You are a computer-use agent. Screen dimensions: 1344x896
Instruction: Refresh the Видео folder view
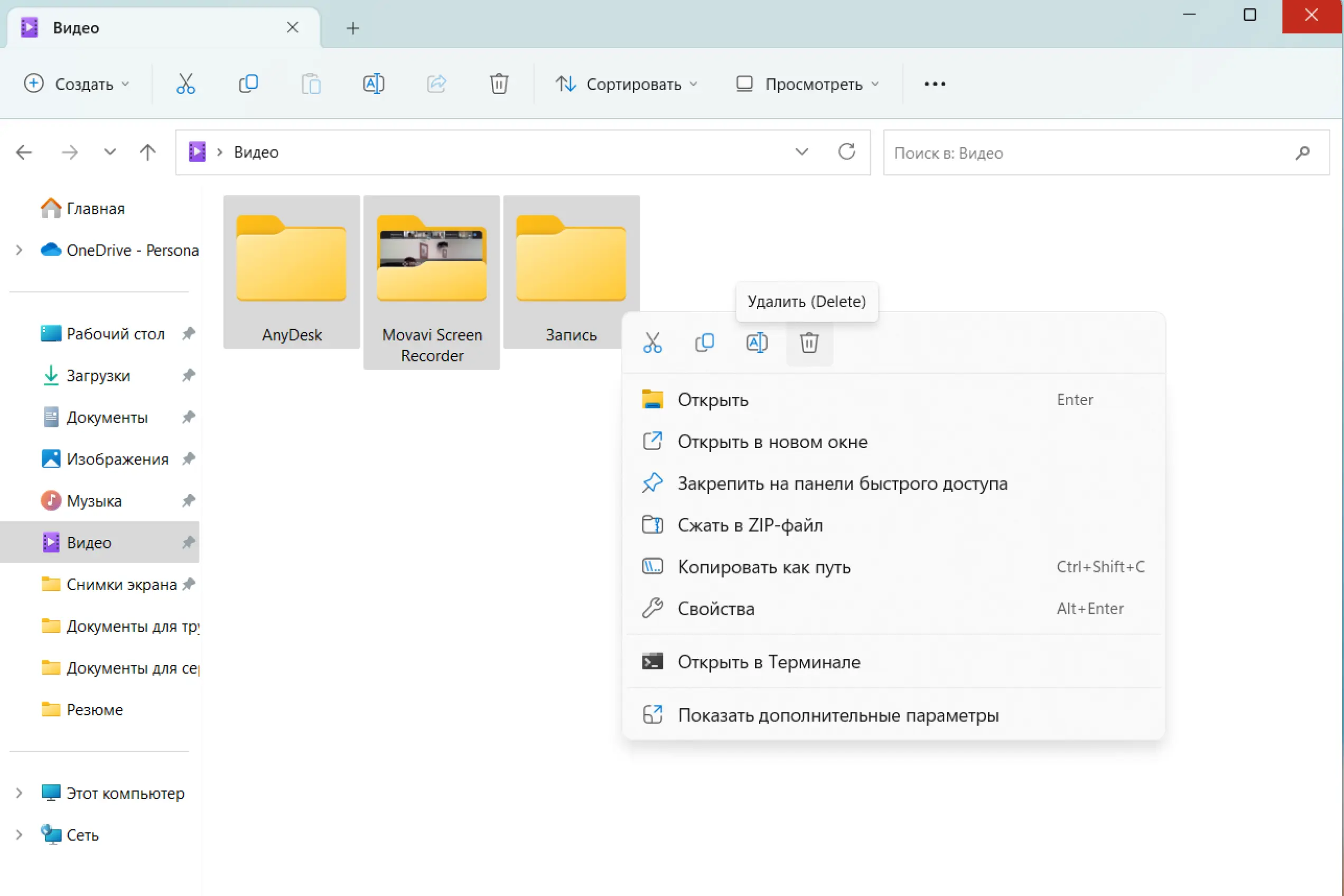(x=846, y=152)
